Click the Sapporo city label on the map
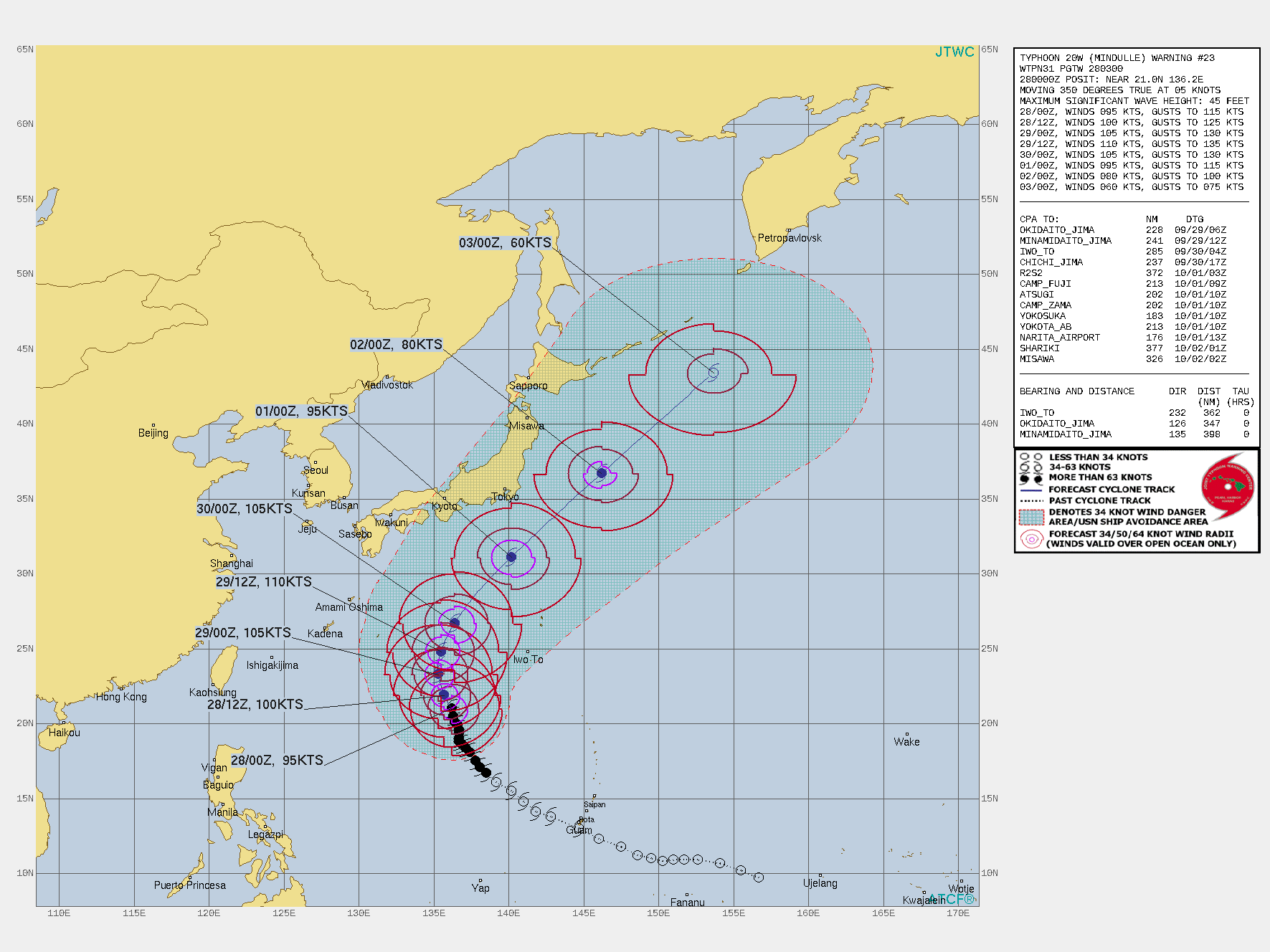Viewport: 1270px width, 952px height. coord(529,386)
